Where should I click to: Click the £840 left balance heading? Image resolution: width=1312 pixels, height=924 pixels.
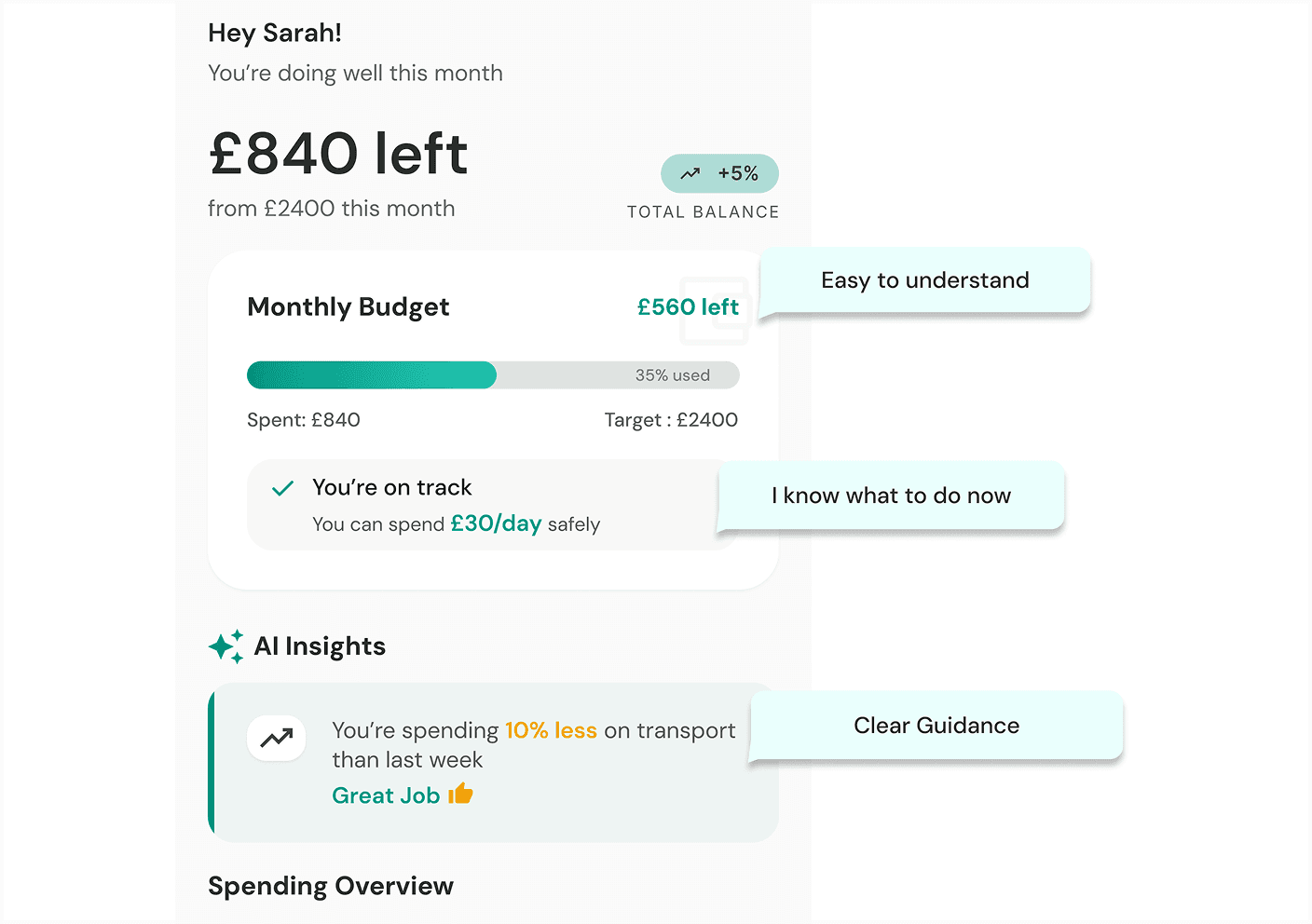click(338, 154)
